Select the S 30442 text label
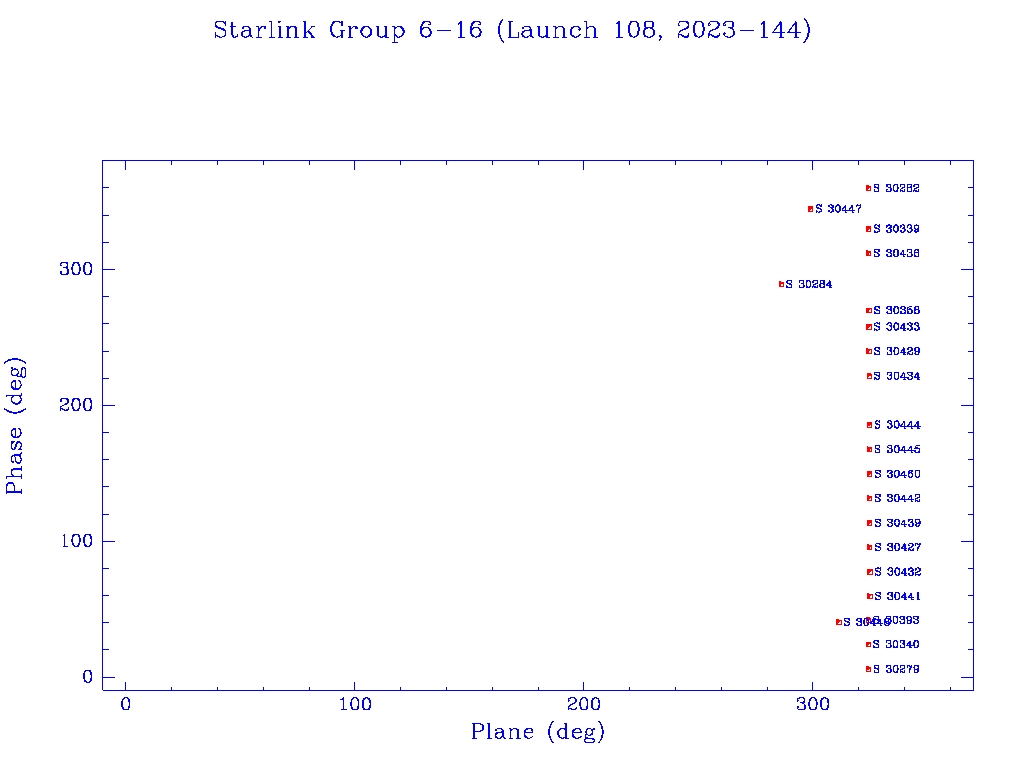The width and height of the screenshot is (1024, 768). (897, 498)
